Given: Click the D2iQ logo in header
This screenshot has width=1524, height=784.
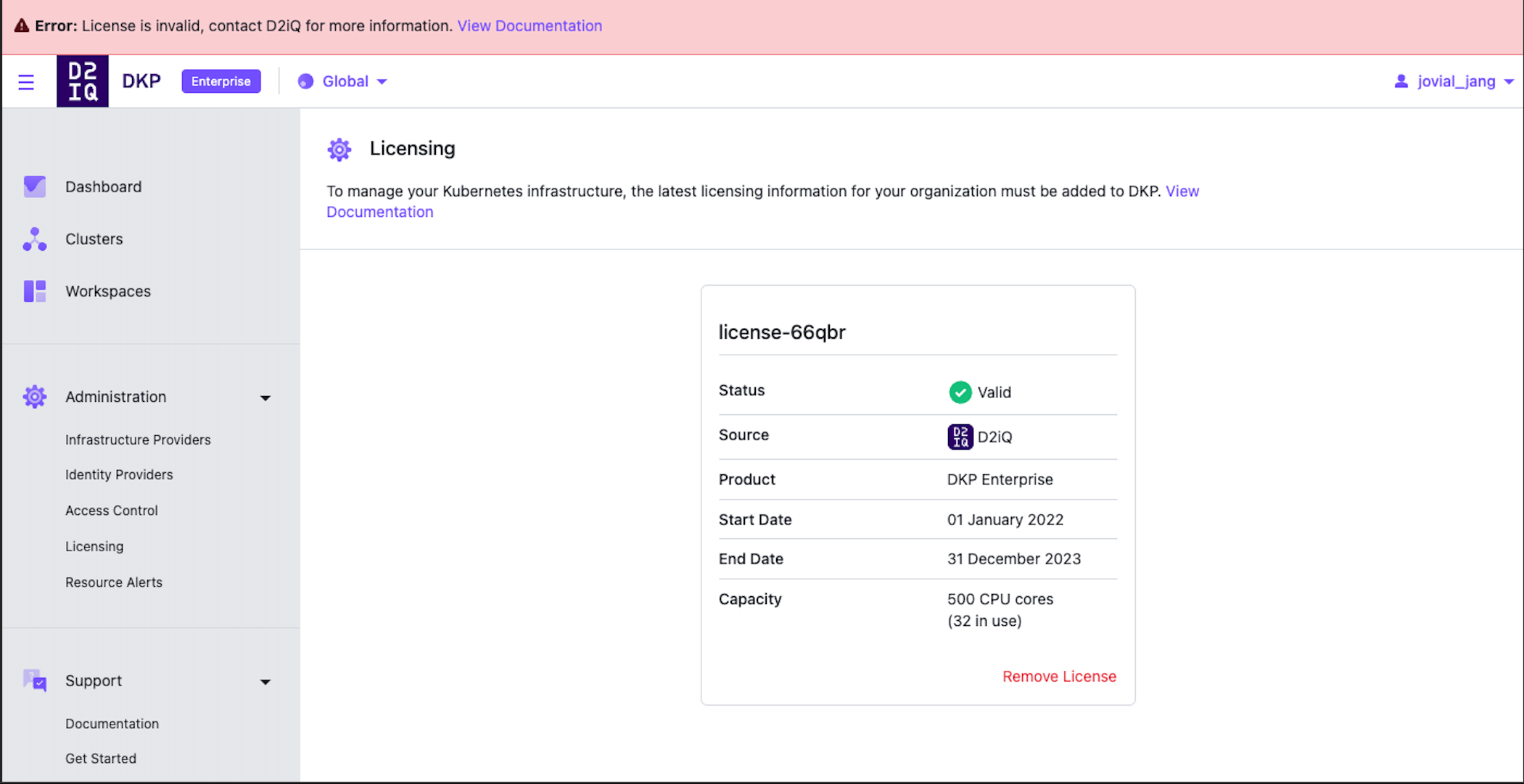Looking at the screenshot, I should point(83,81).
